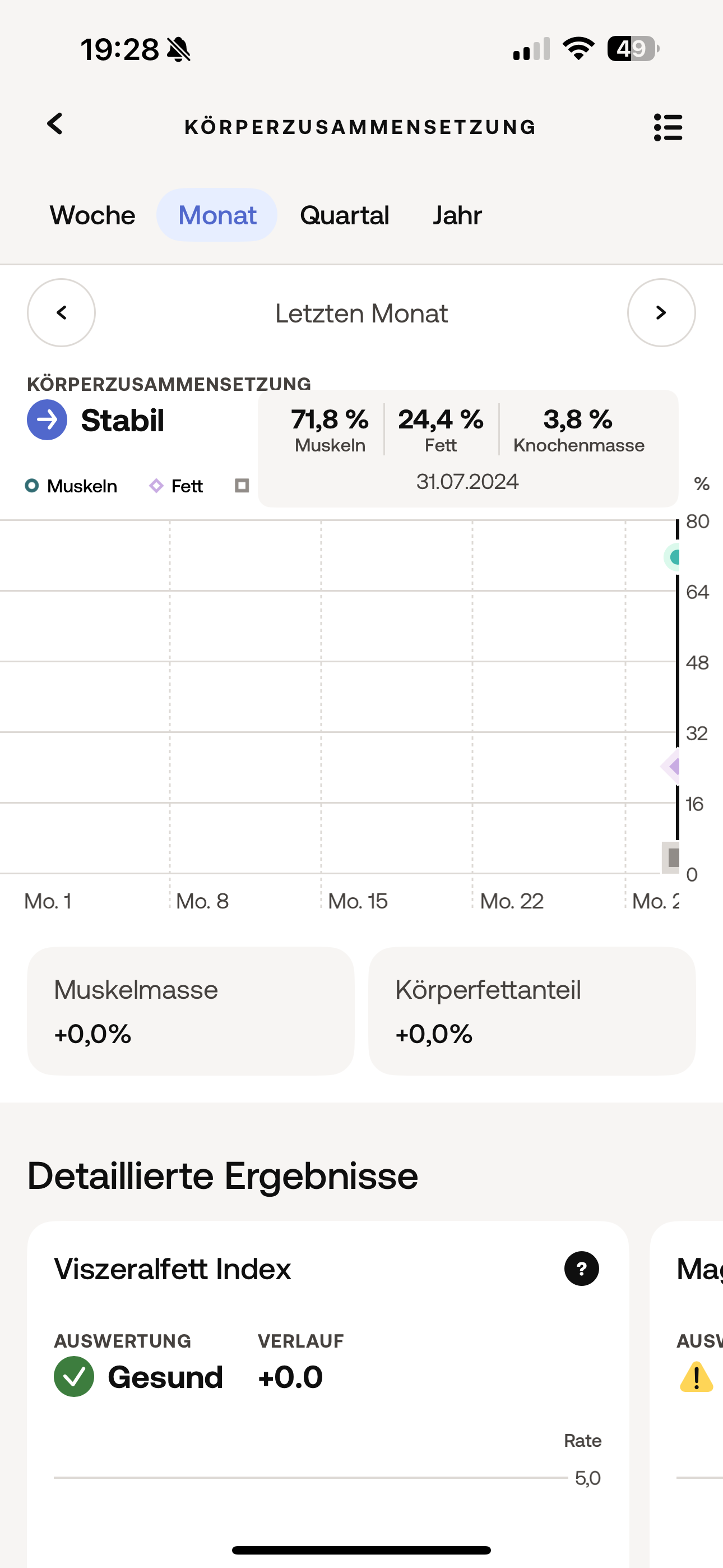723x1568 pixels.
Task: Tap the blue Stabil arrow icon
Action: tap(47, 420)
